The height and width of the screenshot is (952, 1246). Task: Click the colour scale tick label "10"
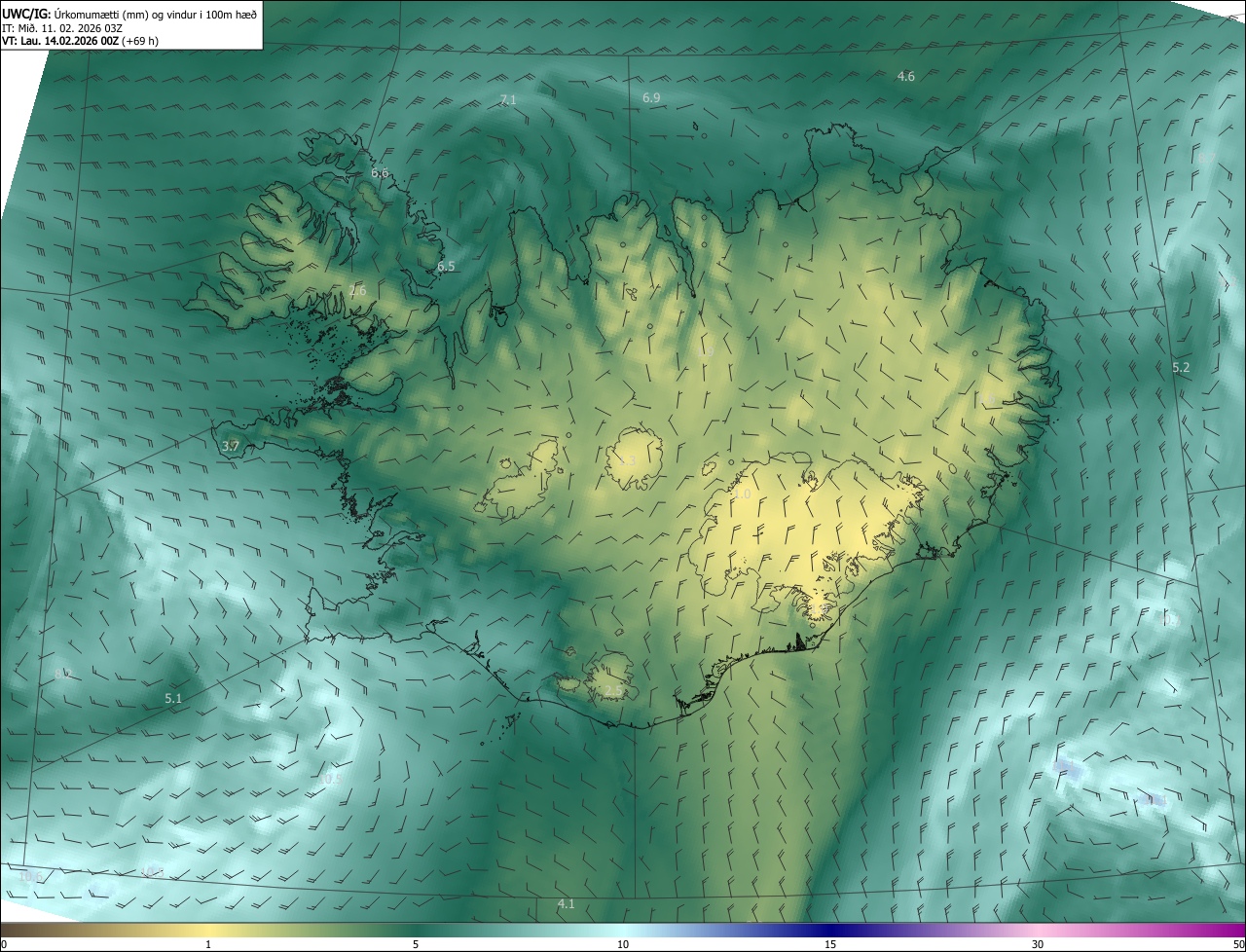pos(623,944)
